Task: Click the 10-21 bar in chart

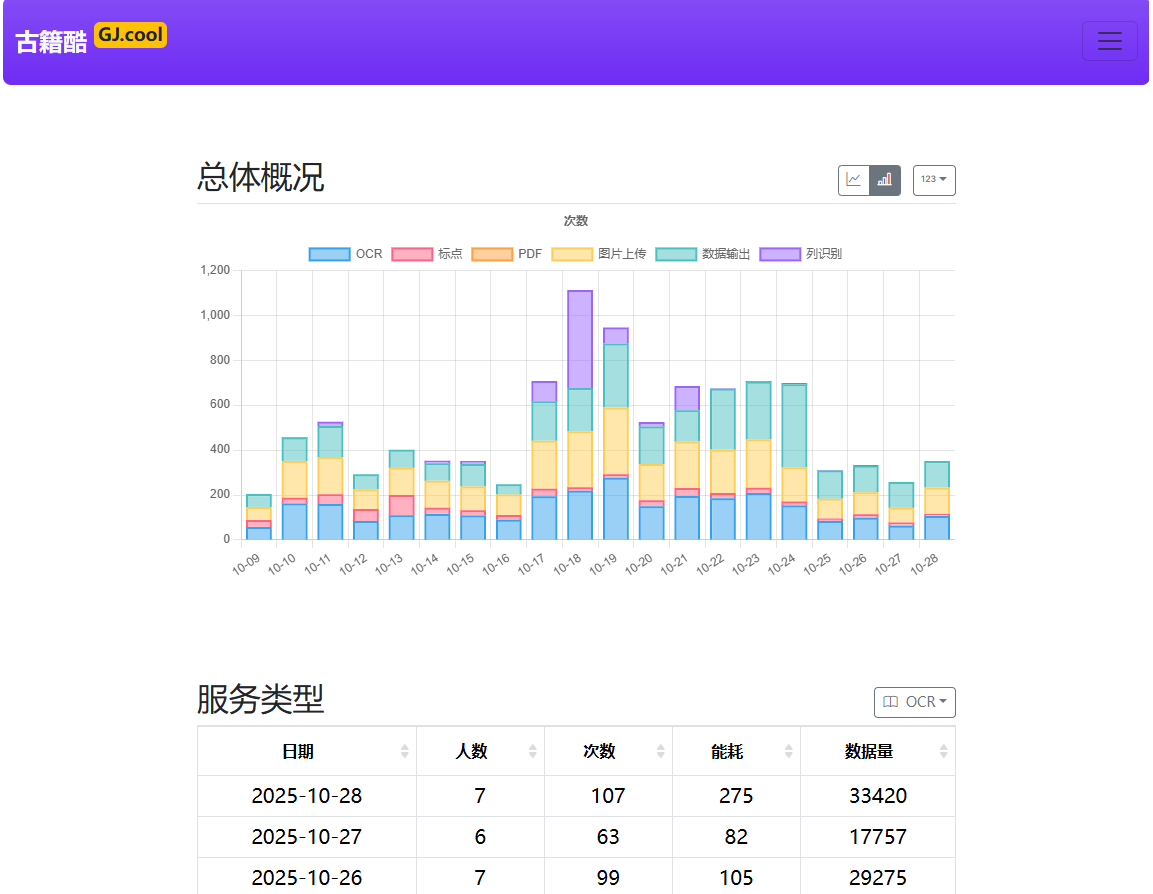Action: click(687, 463)
